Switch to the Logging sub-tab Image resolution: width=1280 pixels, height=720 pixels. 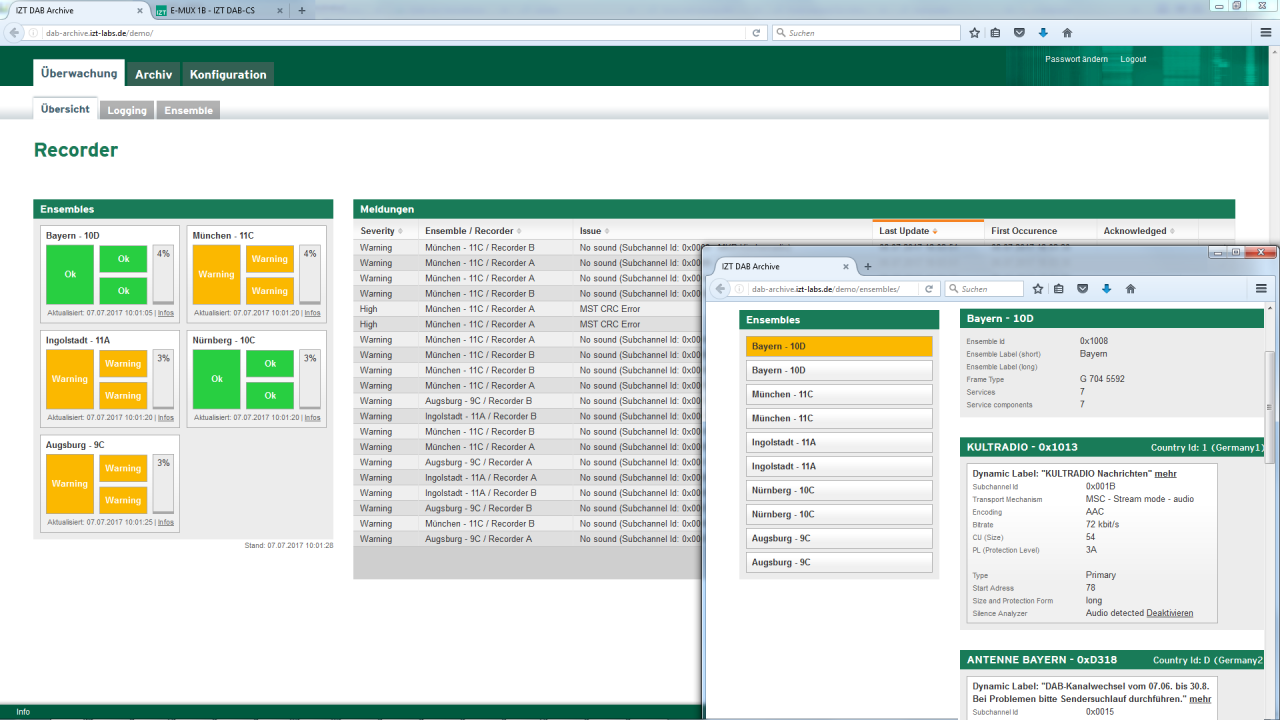(127, 110)
